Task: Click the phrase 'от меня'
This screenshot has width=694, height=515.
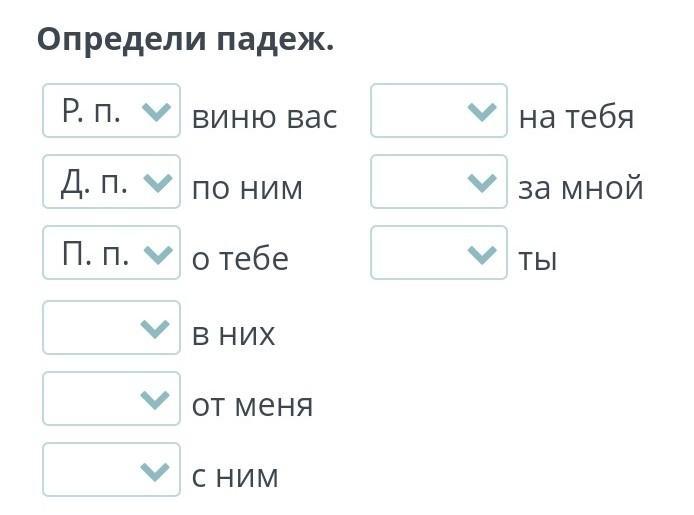Action: click(252, 405)
